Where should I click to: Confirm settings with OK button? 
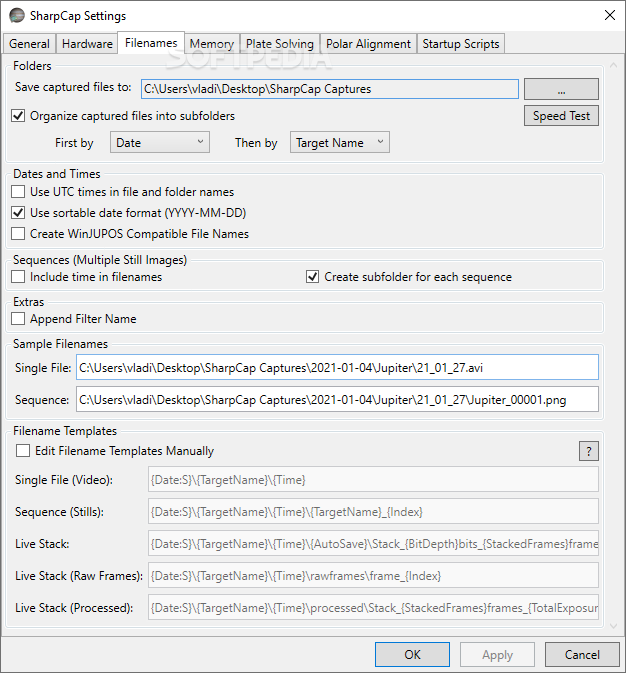click(x=412, y=655)
